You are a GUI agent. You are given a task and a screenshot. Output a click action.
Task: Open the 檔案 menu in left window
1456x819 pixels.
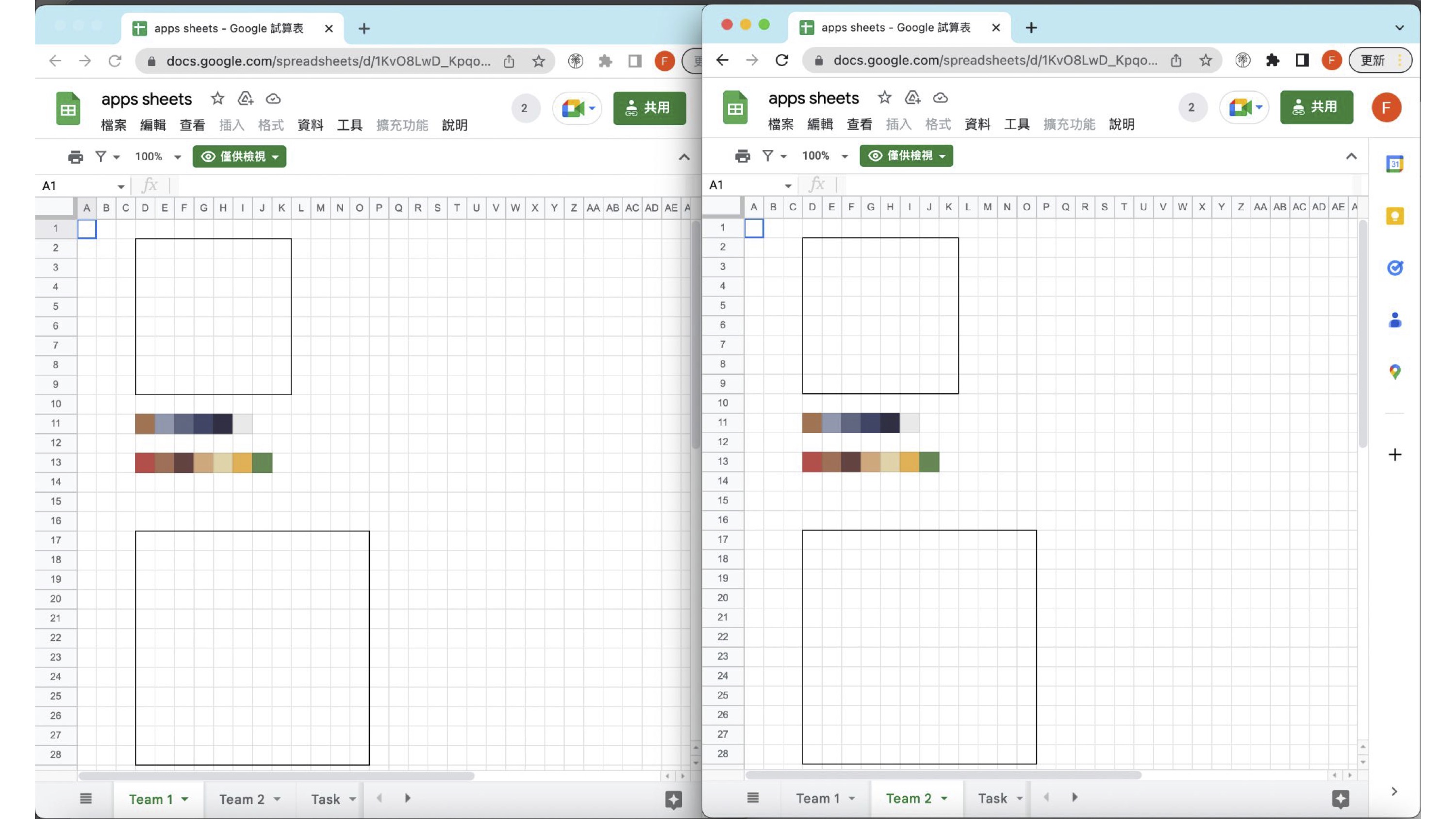tap(114, 125)
